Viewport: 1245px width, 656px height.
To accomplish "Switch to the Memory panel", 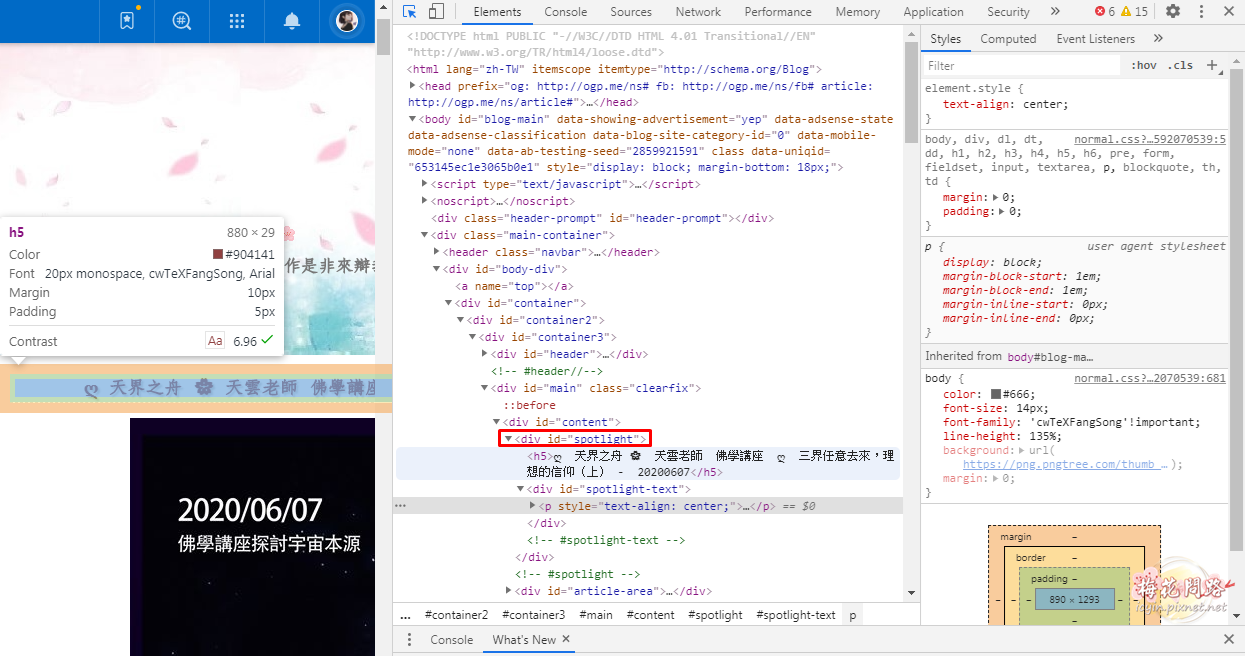I will click(858, 12).
